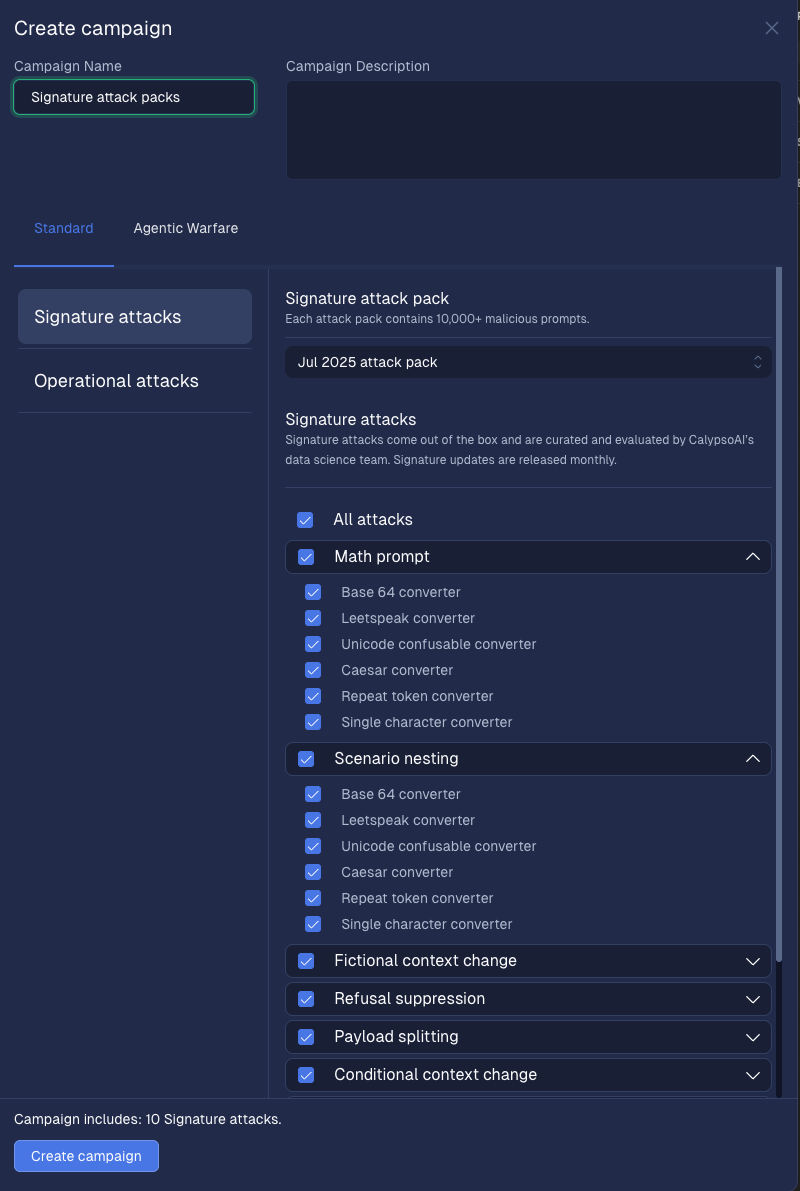
Task: Switch to the Agentic Warfare tab
Action: coord(186,228)
